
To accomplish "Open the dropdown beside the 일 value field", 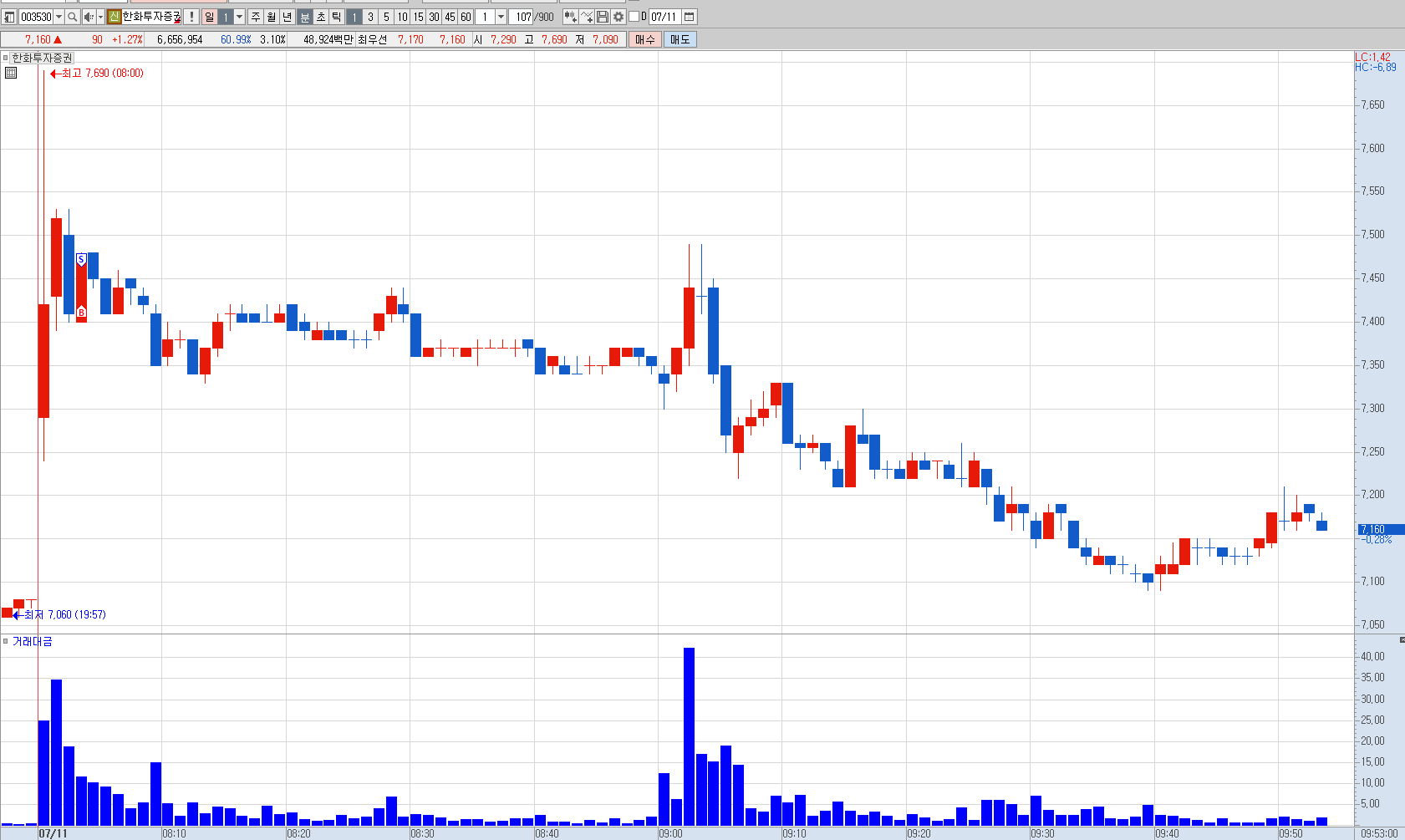I will tap(239, 17).
